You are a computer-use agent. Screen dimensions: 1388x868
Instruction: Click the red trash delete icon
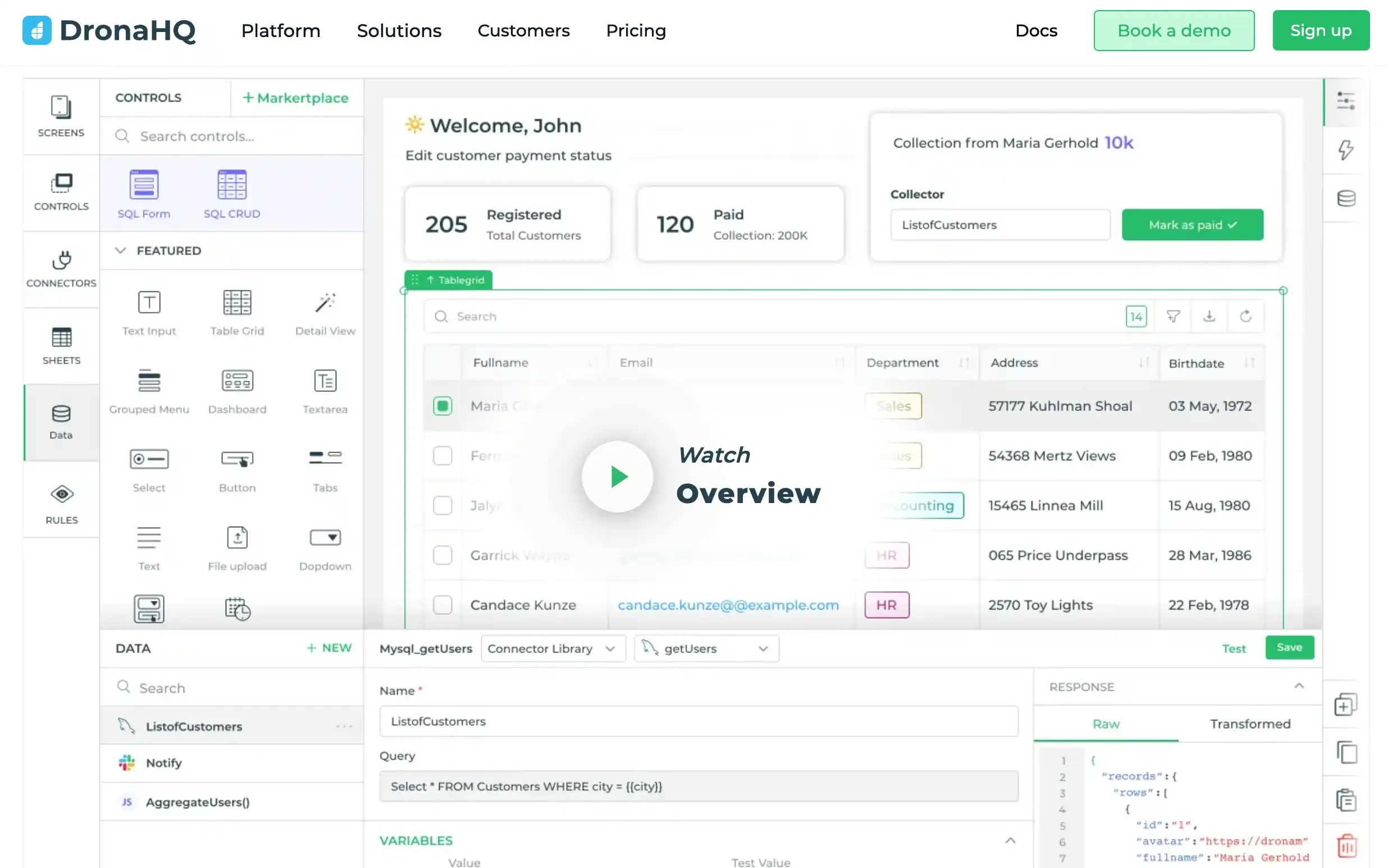click(1346, 845)
